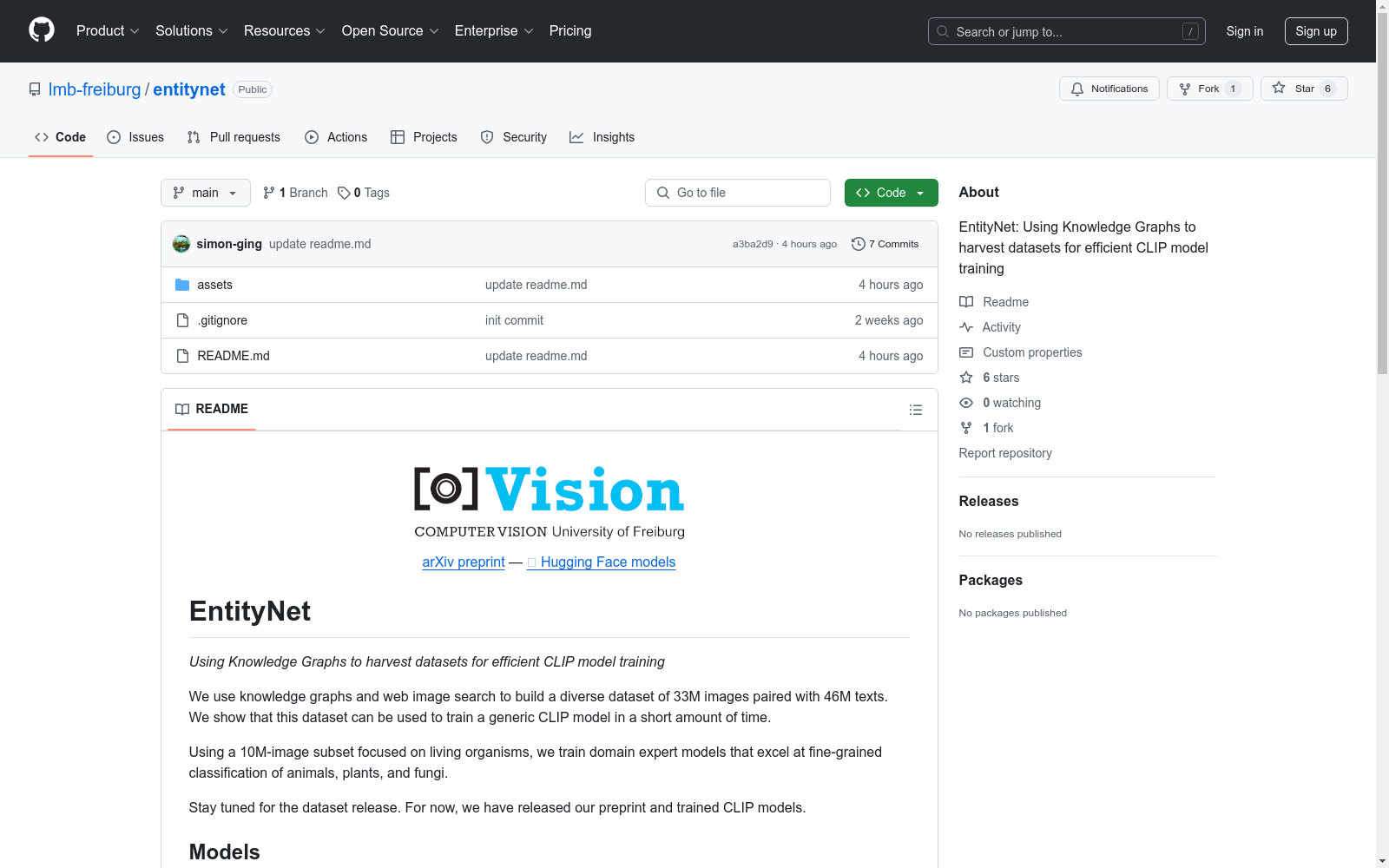This screenshot has width=1389, height=868.
Task: Click the Custom properties note icon
Action: (x=966, y=352)
